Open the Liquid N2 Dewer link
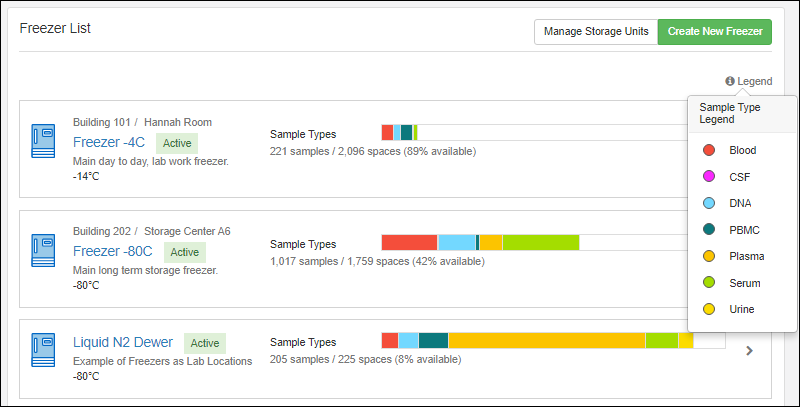The height and width of the screenshot is (407, 800). (x=123, y=342)
